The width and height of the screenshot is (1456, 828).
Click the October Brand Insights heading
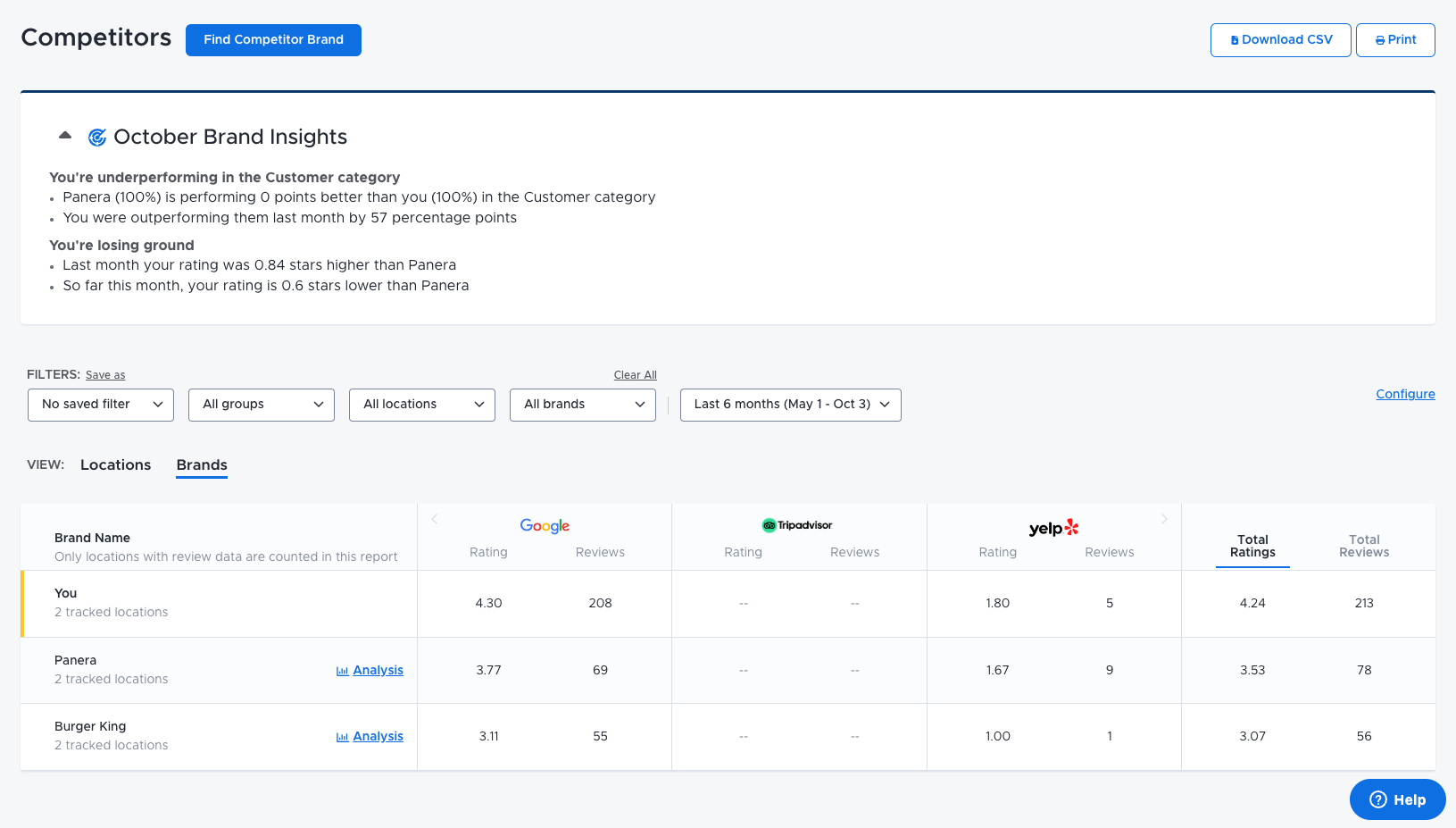tap(230, 137)
